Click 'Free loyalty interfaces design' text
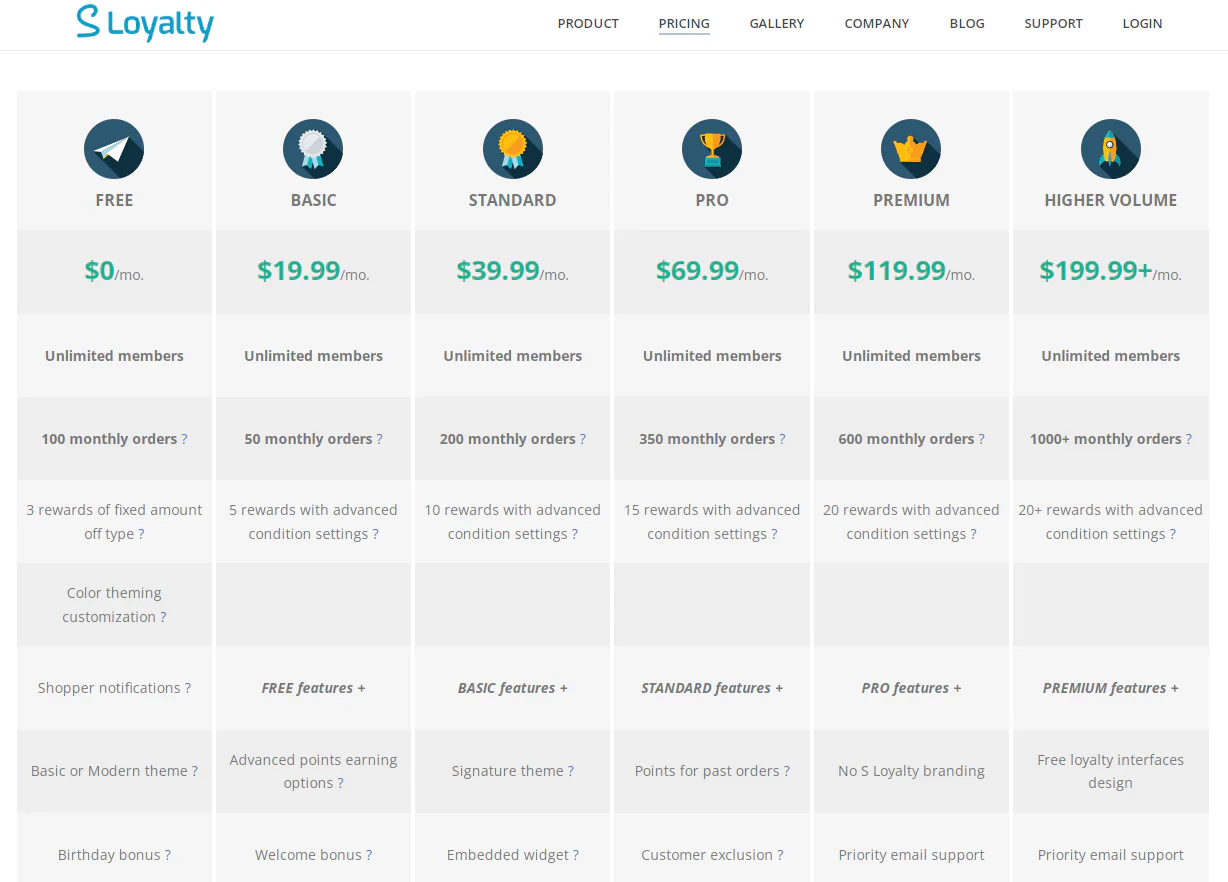The image size is (1228, 882). tap(1111, 771)
